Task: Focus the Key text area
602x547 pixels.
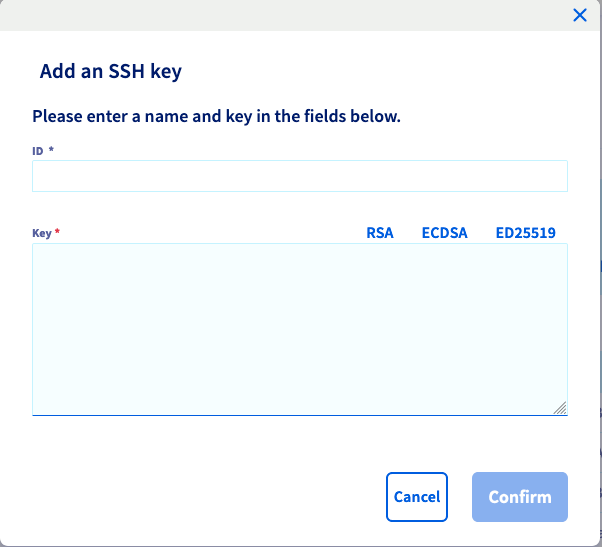Action: click(300, 329)
